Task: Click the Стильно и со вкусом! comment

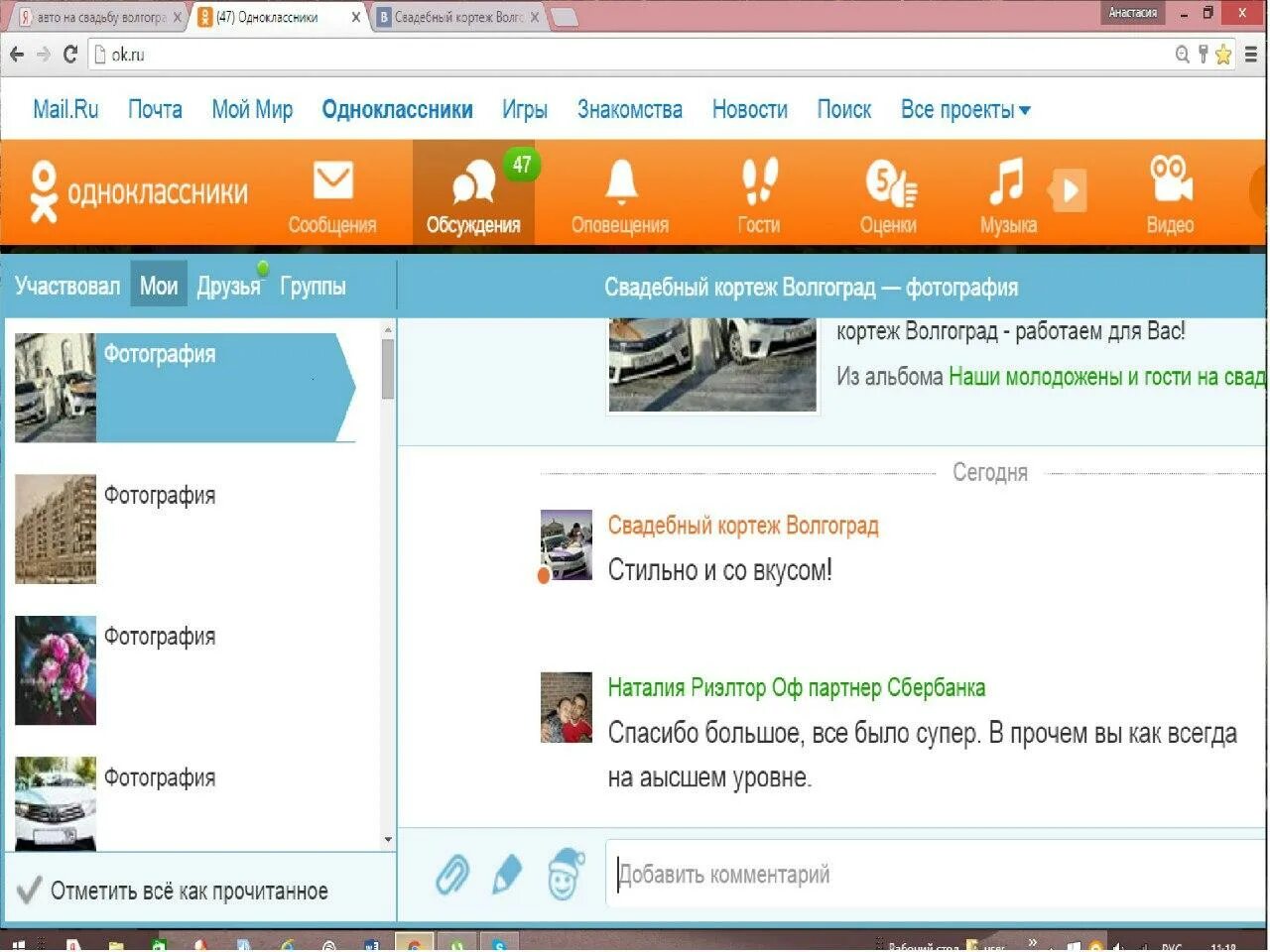Action: tap(719, 569)
